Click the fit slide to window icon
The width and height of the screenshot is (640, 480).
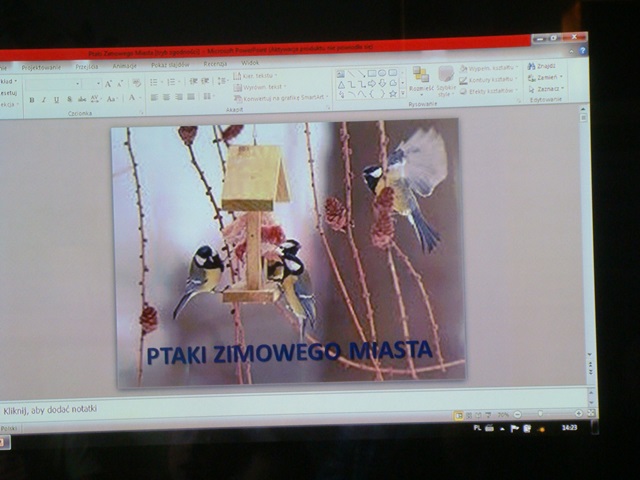tap(590, 412)
